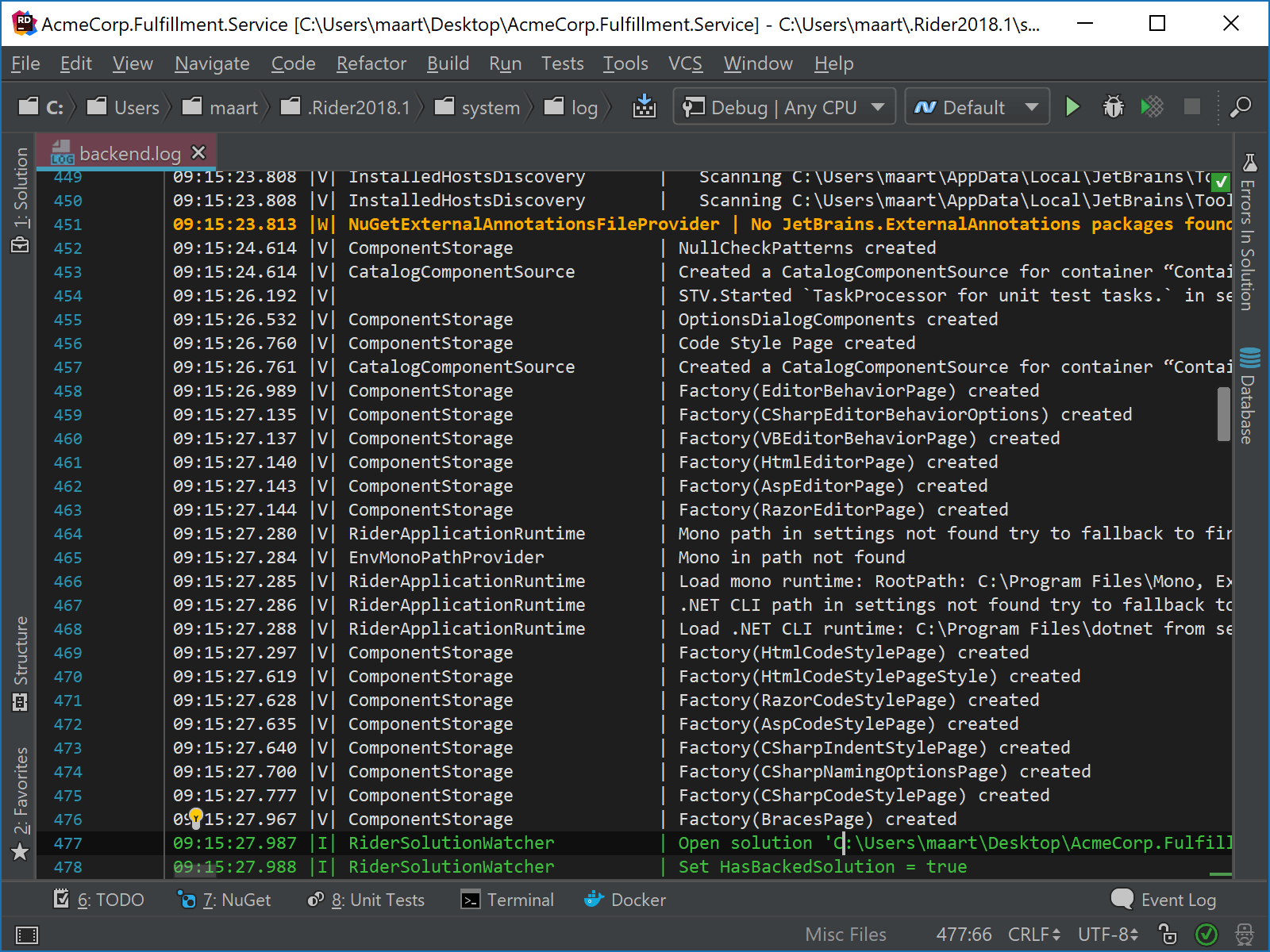Click the green analysis checkmark above the scrollbar
The width and height of the screenshot is (1270, 952).
(x=1221, y=182)
